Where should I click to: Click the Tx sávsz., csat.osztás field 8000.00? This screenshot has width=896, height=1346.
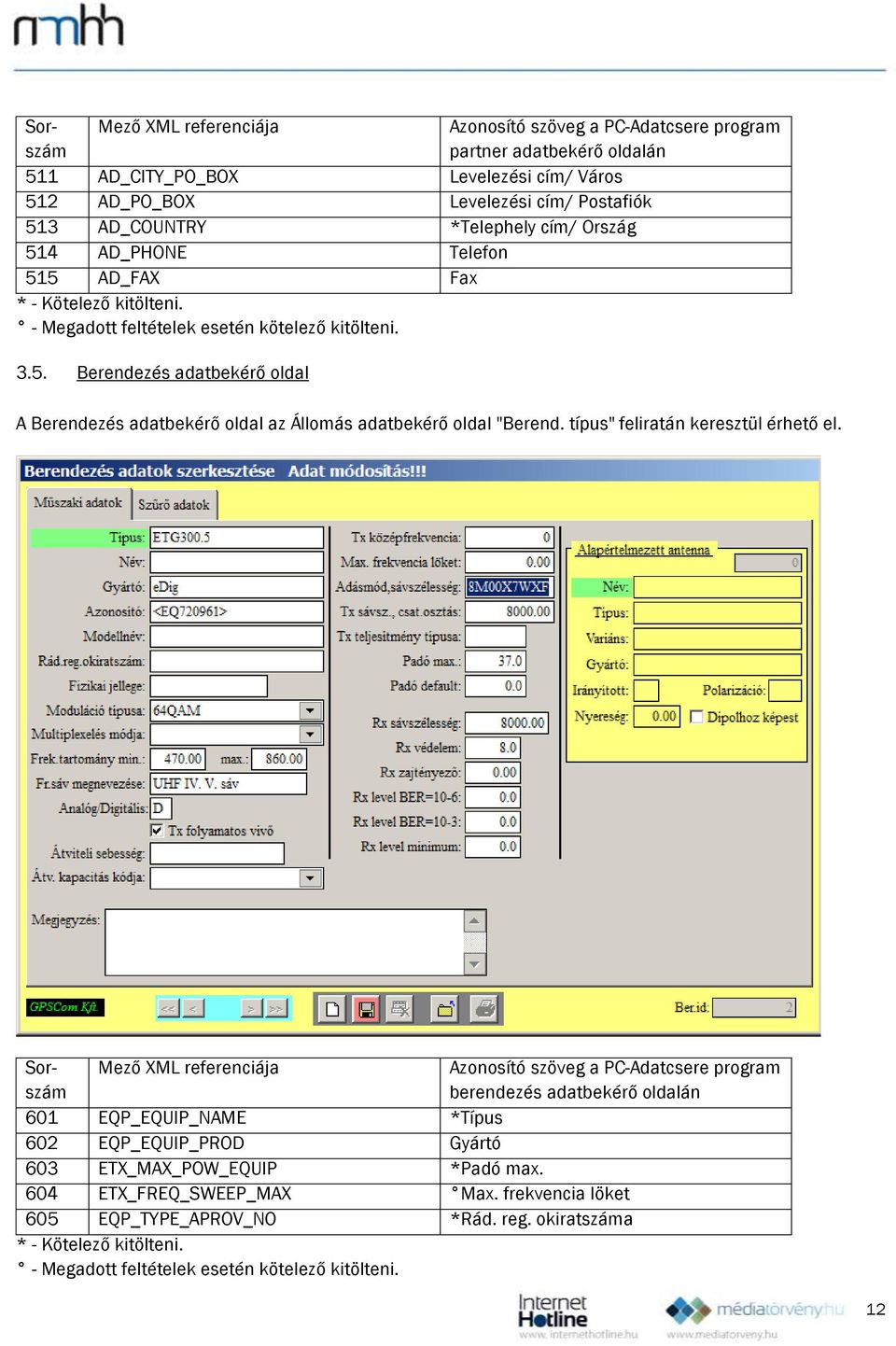[510, 612]
